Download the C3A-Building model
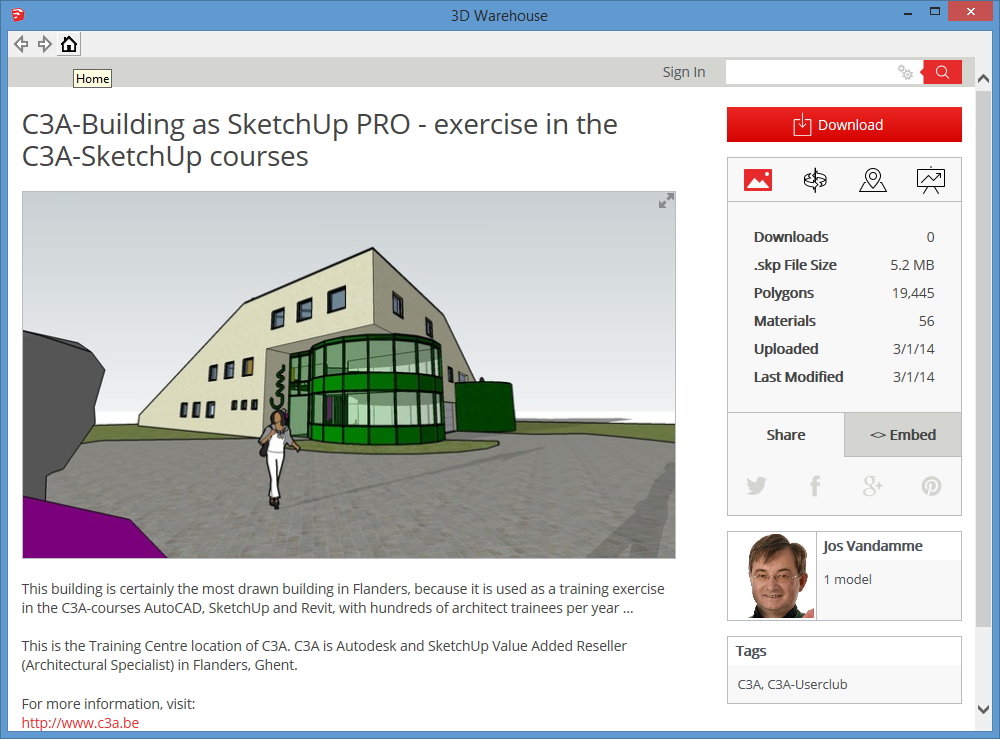This screenshot has width=1000, height=739. [844, 124]
